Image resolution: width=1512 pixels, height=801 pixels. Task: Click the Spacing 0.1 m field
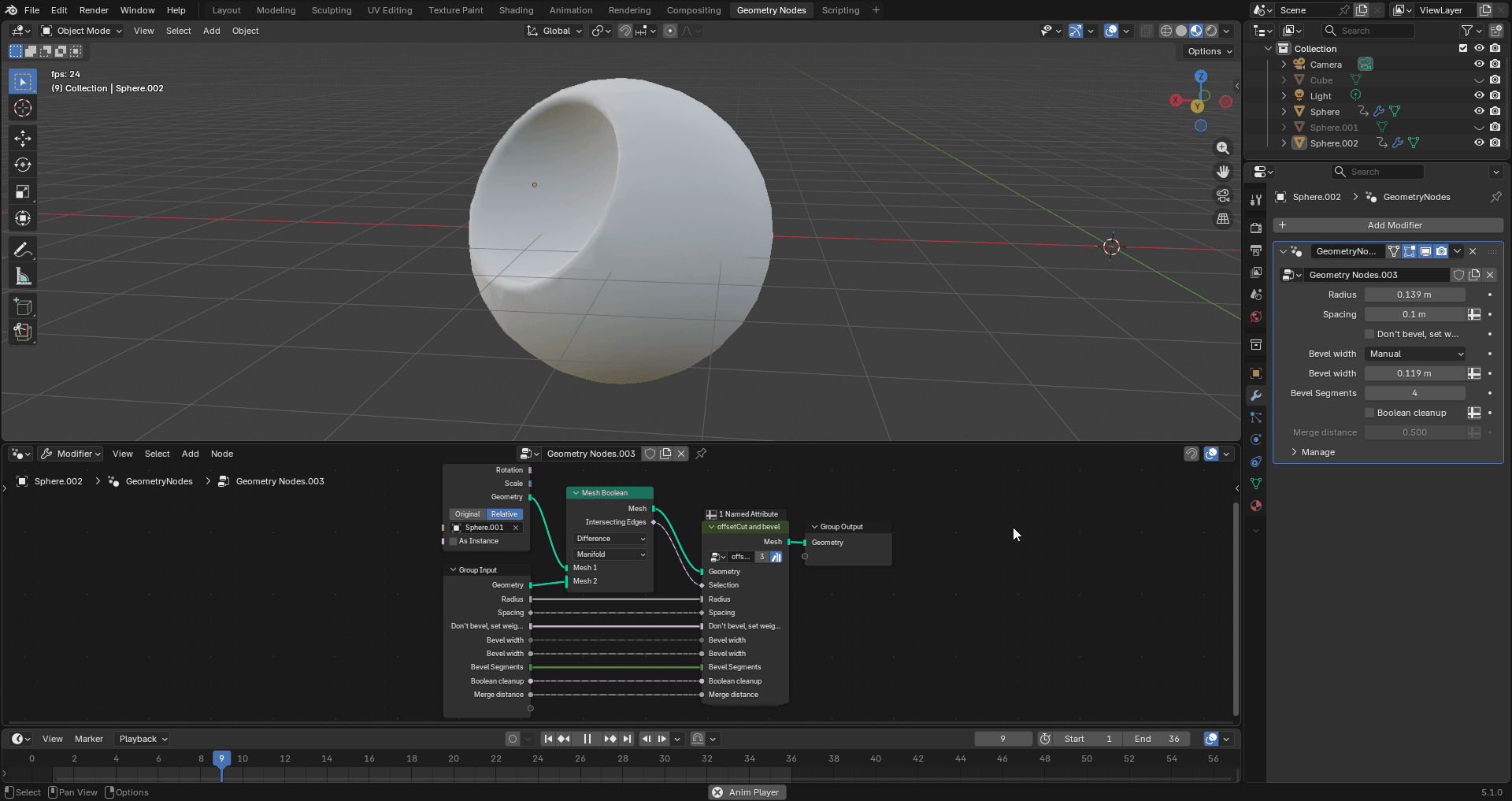1414,314
